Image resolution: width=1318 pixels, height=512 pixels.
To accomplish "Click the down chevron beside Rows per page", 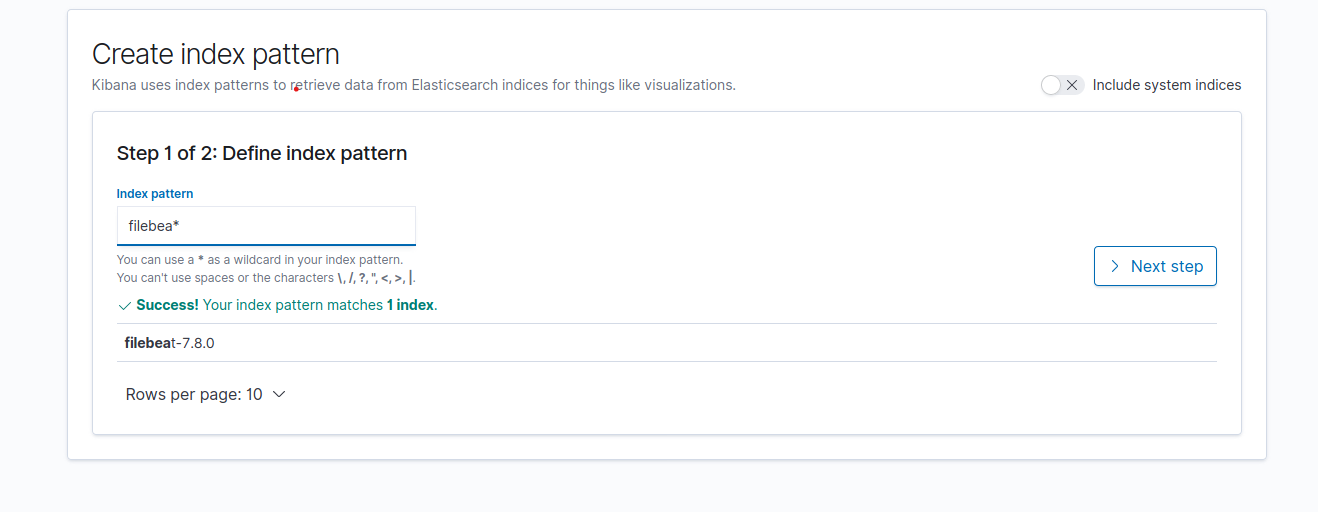I will pos(279,394).
